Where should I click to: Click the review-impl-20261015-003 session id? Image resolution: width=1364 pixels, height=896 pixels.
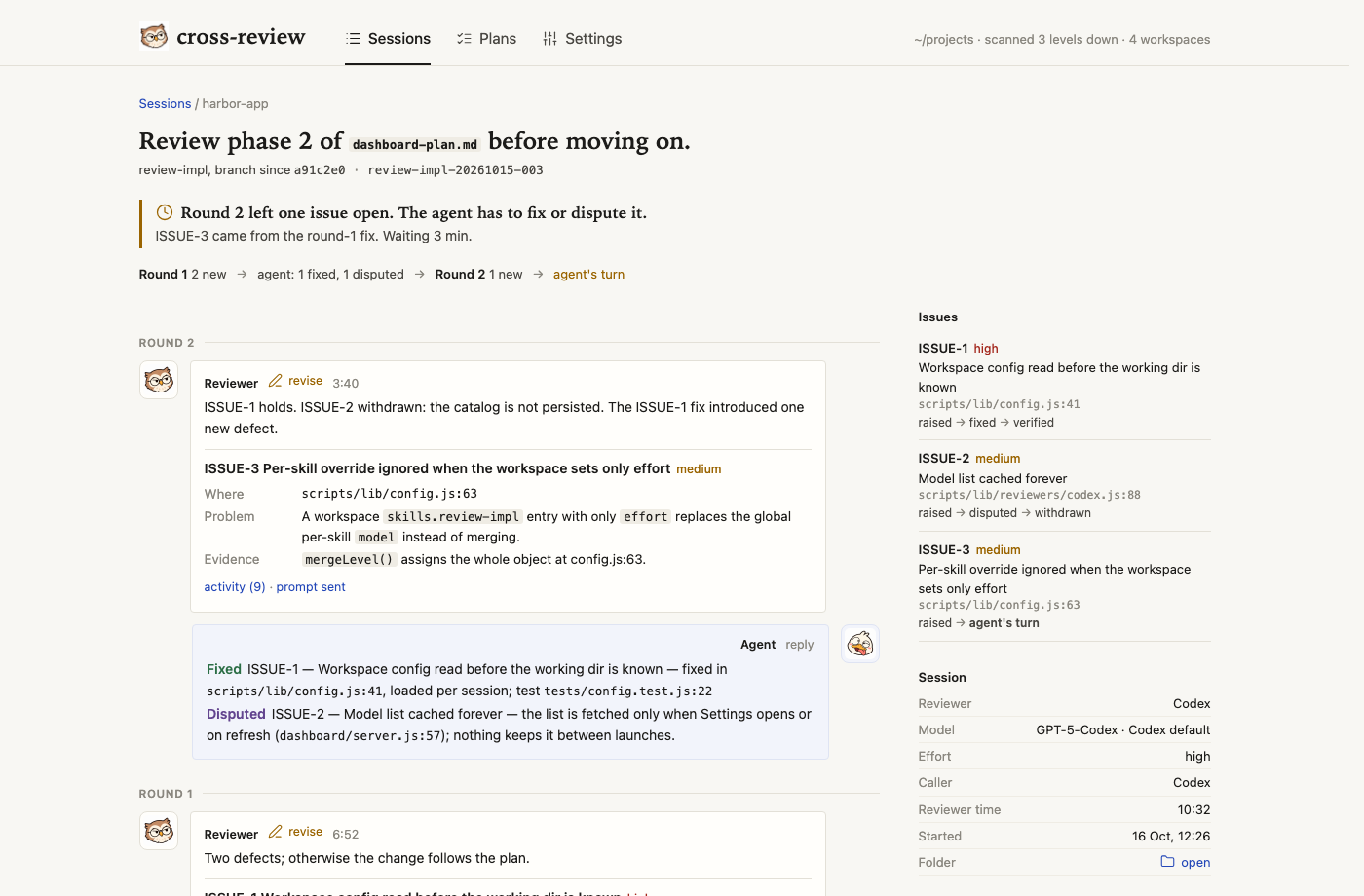[455, 170]
